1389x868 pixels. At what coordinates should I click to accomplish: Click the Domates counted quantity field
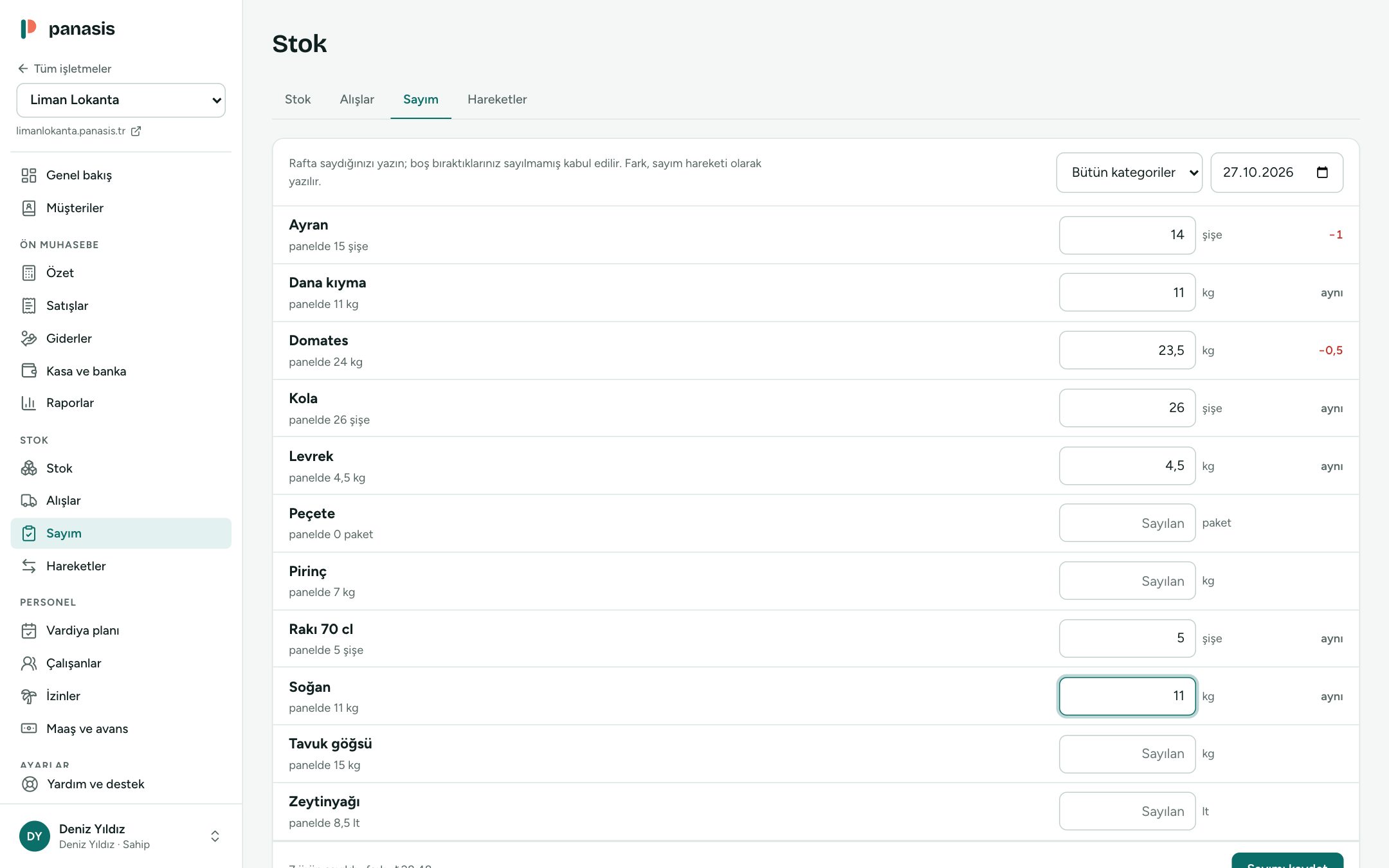pyautogui.click(x=1127, y=350)
